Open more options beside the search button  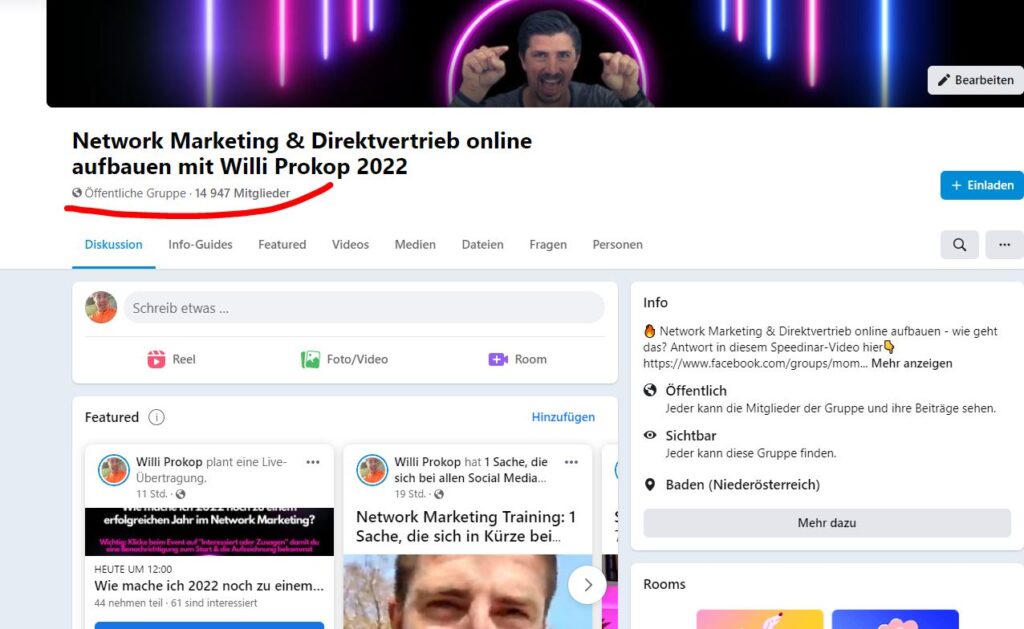point(1004,245)
